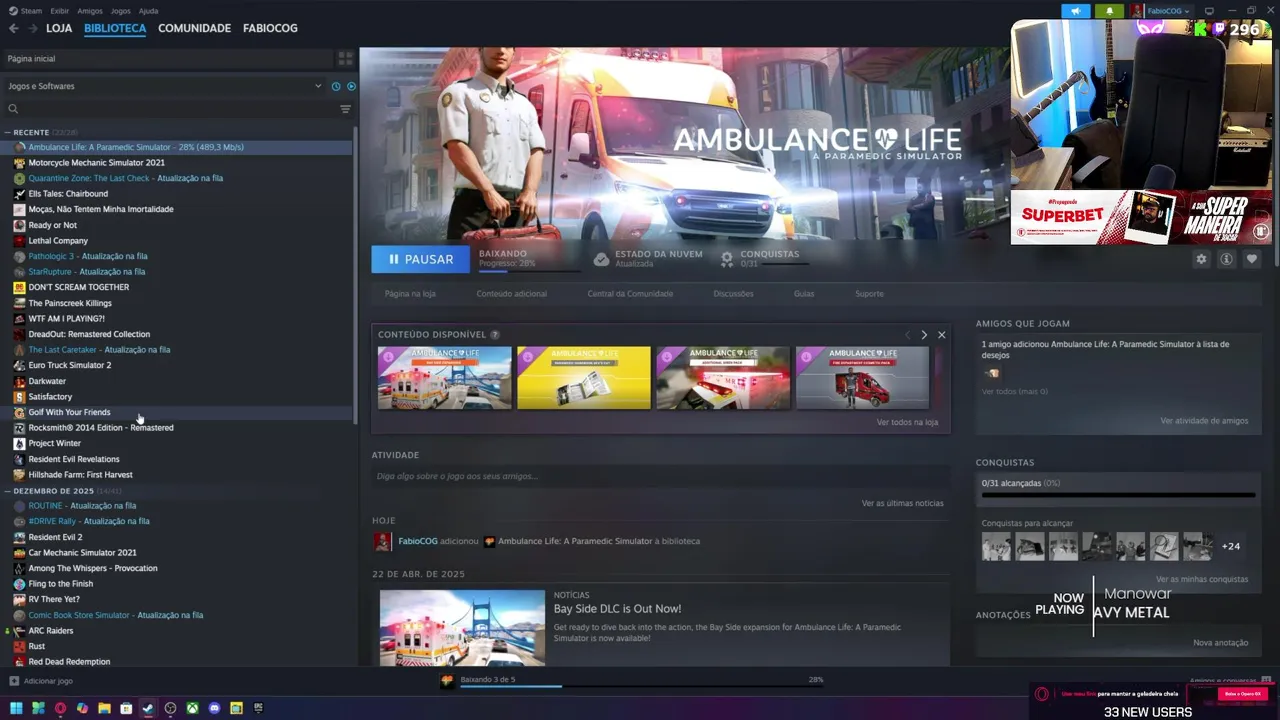Collapse the DEZEMBRO DE 2025 category
This screenshot has height=720, width=1280.
click(8, 491)
